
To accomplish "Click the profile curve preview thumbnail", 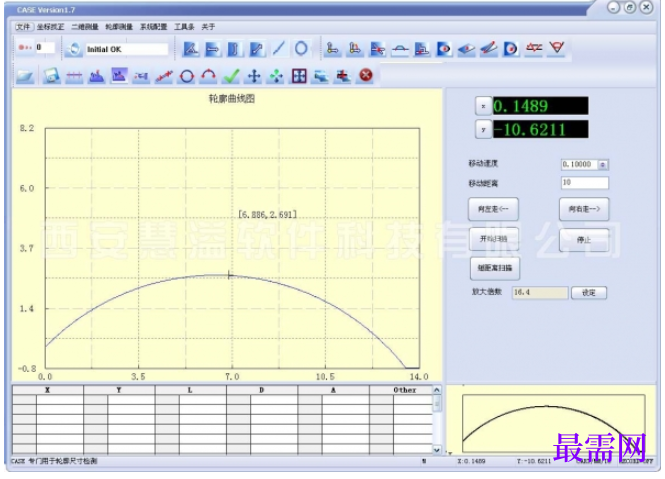I will pos(553,422).
